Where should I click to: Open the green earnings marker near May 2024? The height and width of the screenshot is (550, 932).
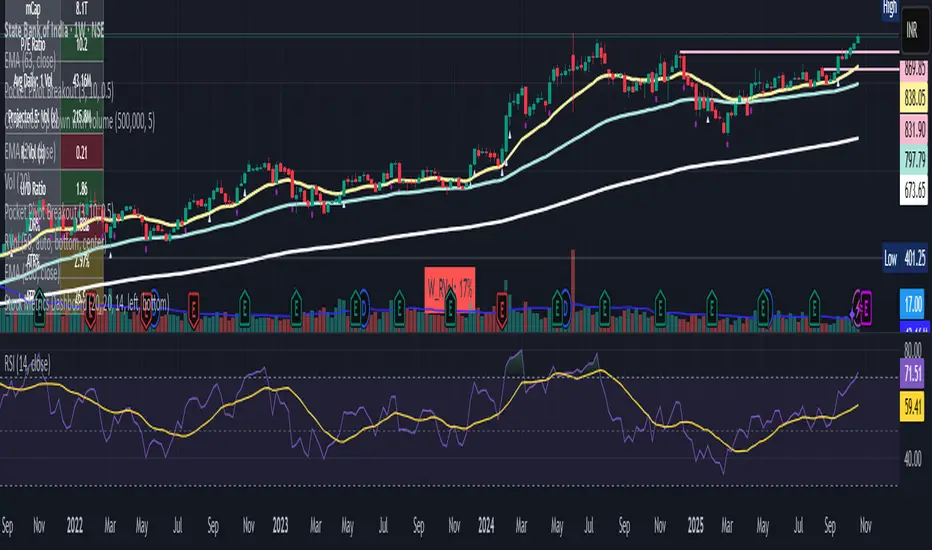pyautogui.click(x=556, y=308)
